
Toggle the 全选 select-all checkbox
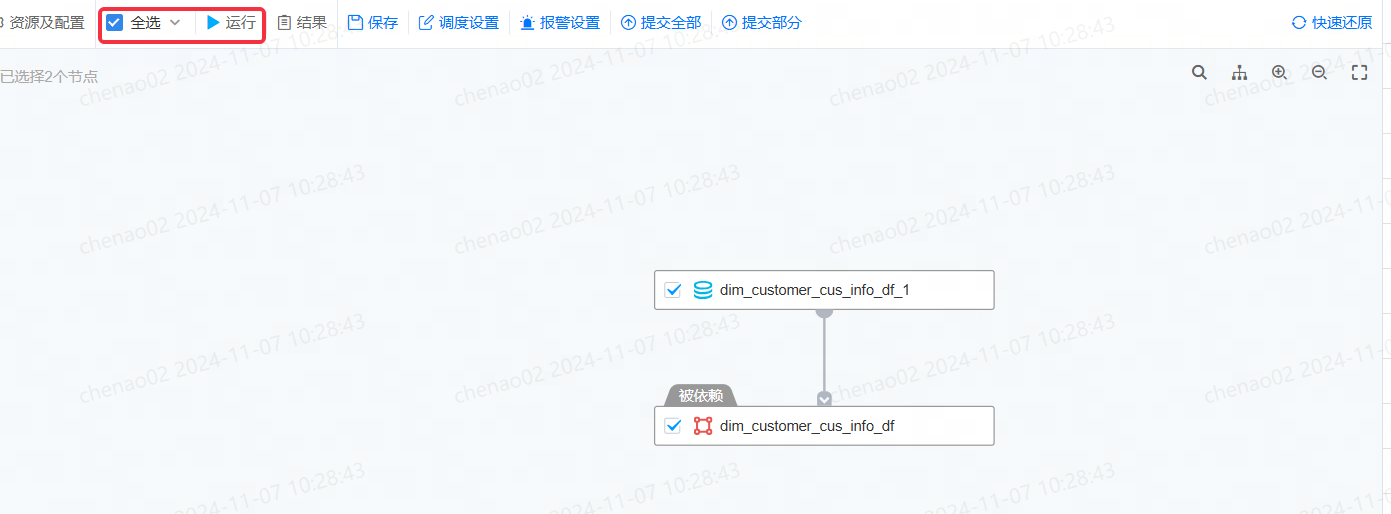tap(115, 23)
